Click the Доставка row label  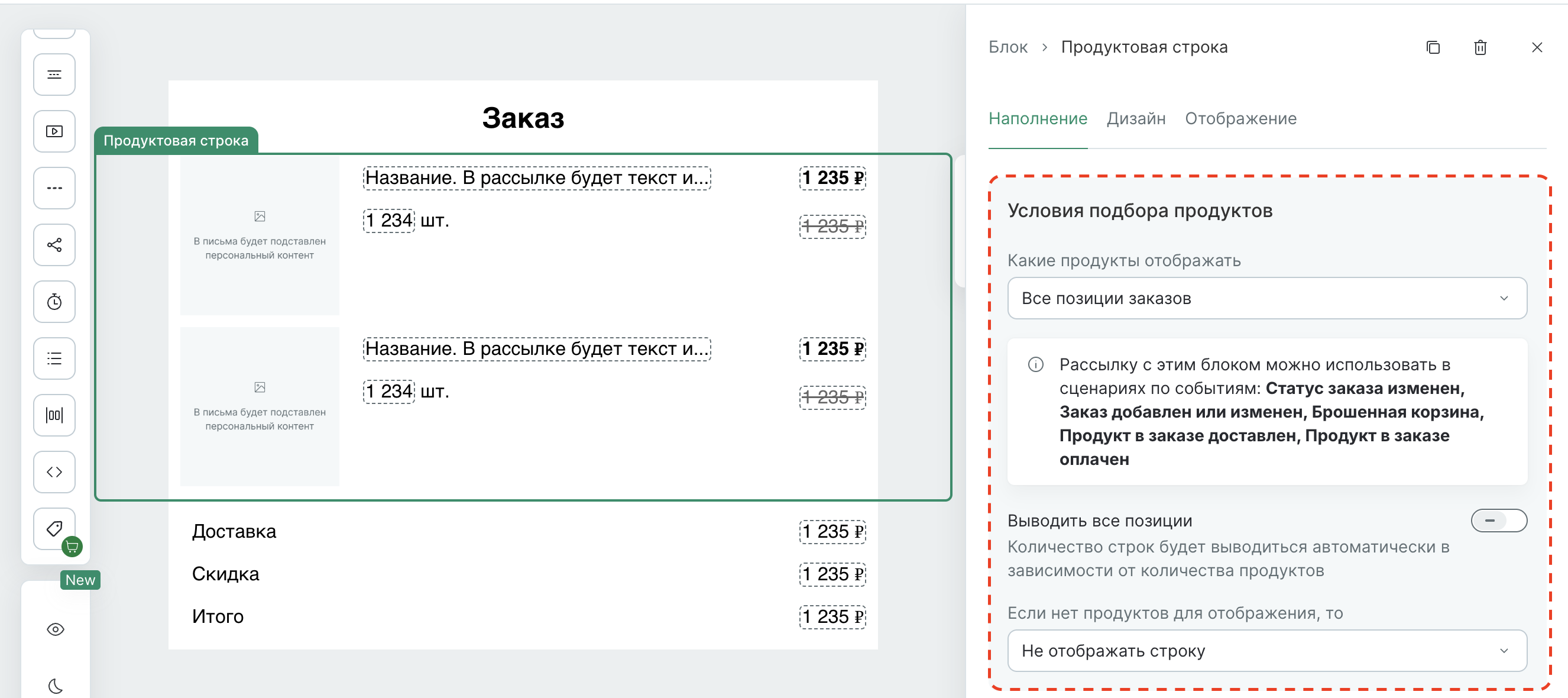234,531
